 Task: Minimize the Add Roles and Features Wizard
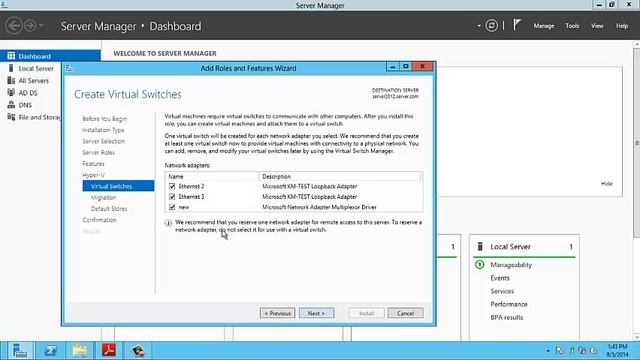pyautogui.click(x=392, y=67)
